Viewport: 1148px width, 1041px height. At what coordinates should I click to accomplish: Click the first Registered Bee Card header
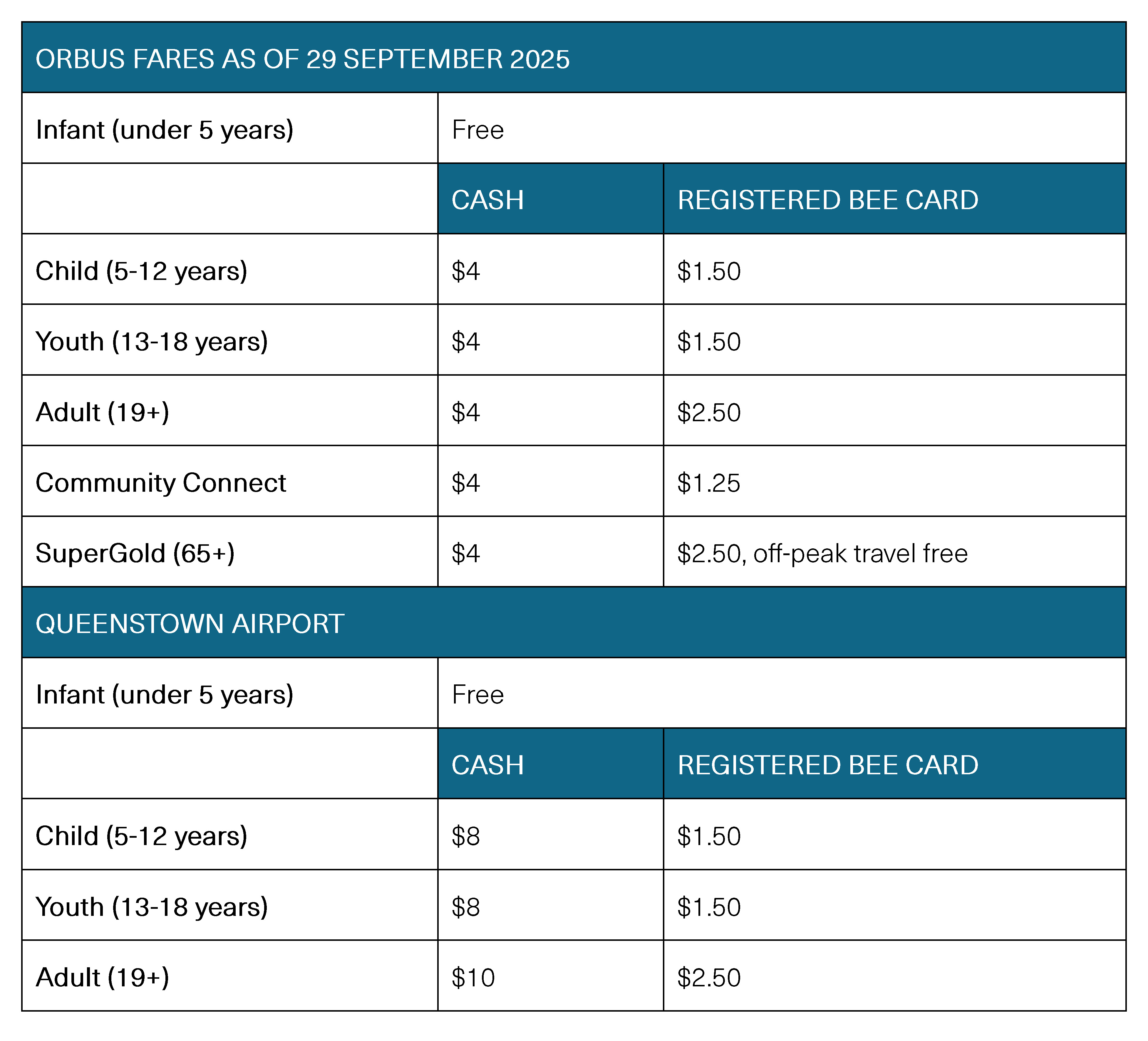[827, 200]
